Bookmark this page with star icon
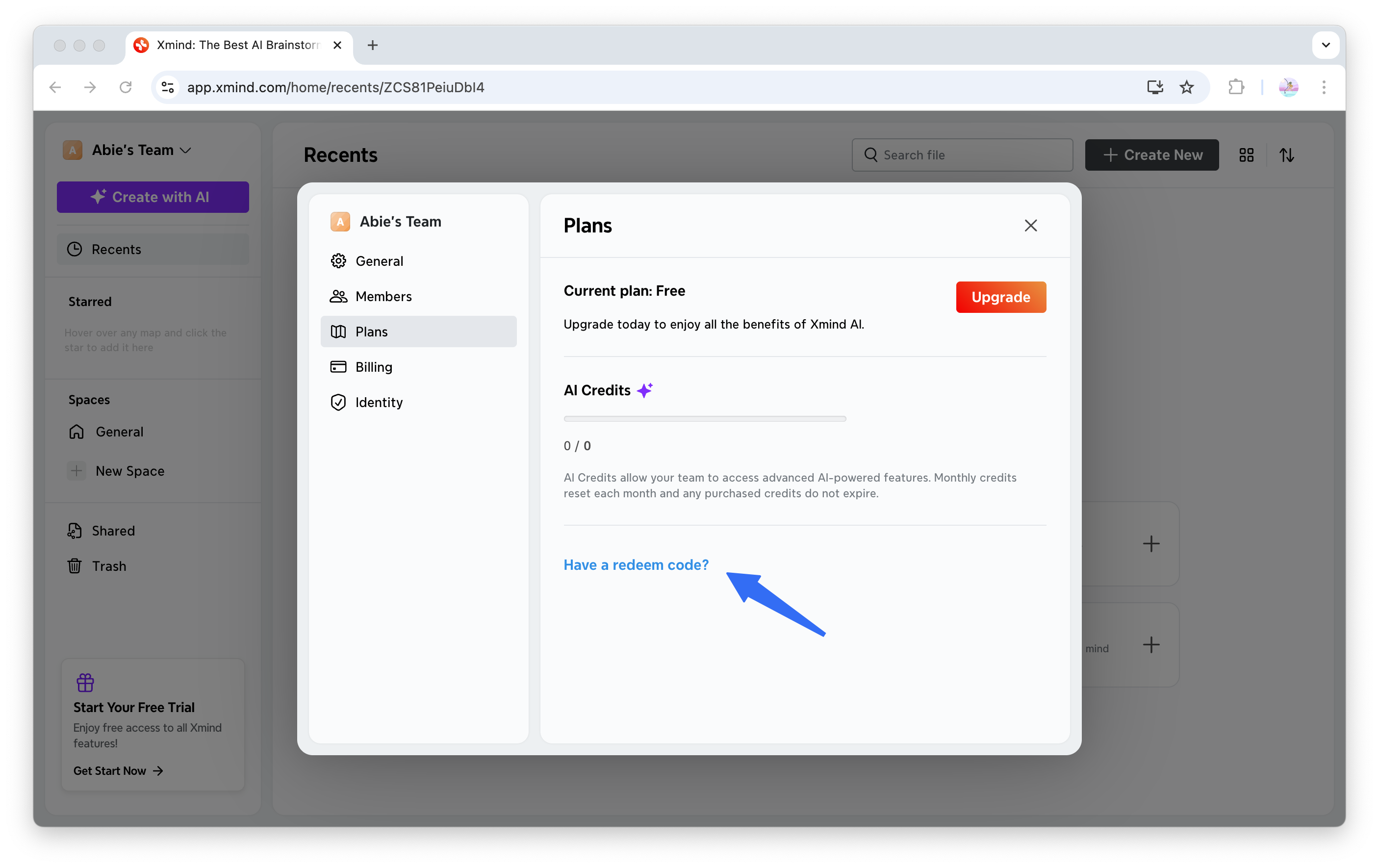Image resolution: width=1379 pixels, height=868 pixels. pos(1187,87)
